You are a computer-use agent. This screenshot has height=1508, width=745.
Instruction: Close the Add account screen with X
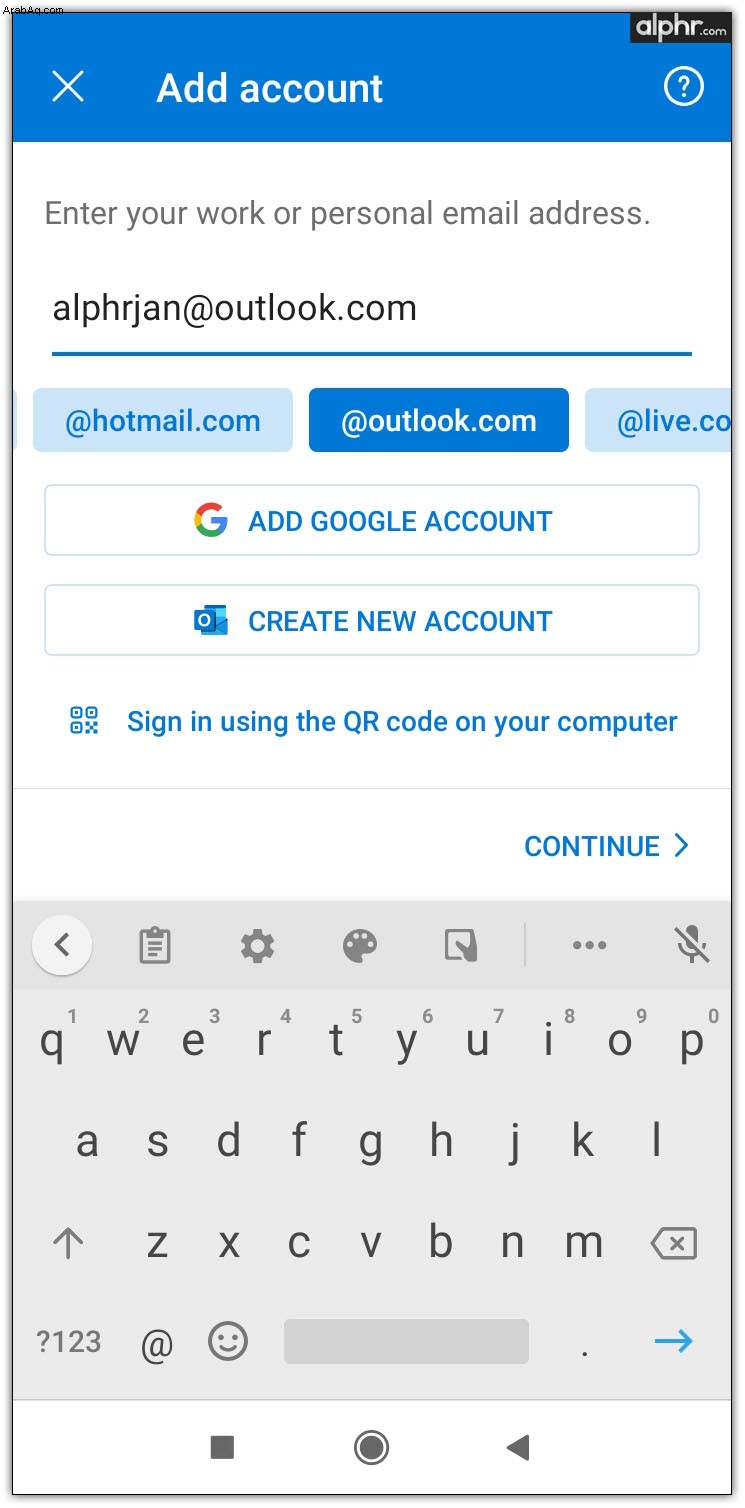coord(68,87)
